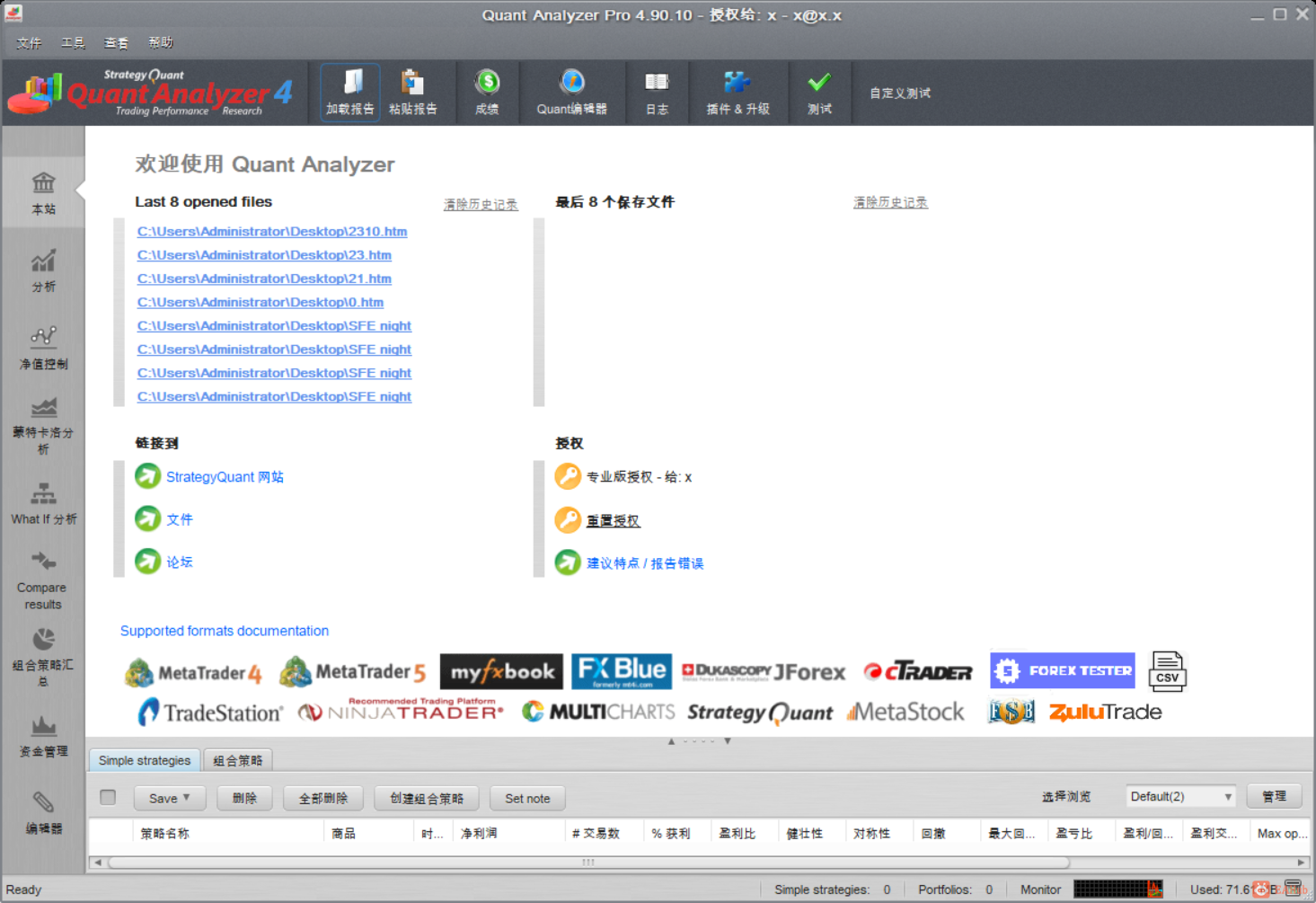This screenshot has width=1316, height=903.
Task: Clear history under 最后 8 个保存文件
Action: pyautogui.click(x=890, y=202)
